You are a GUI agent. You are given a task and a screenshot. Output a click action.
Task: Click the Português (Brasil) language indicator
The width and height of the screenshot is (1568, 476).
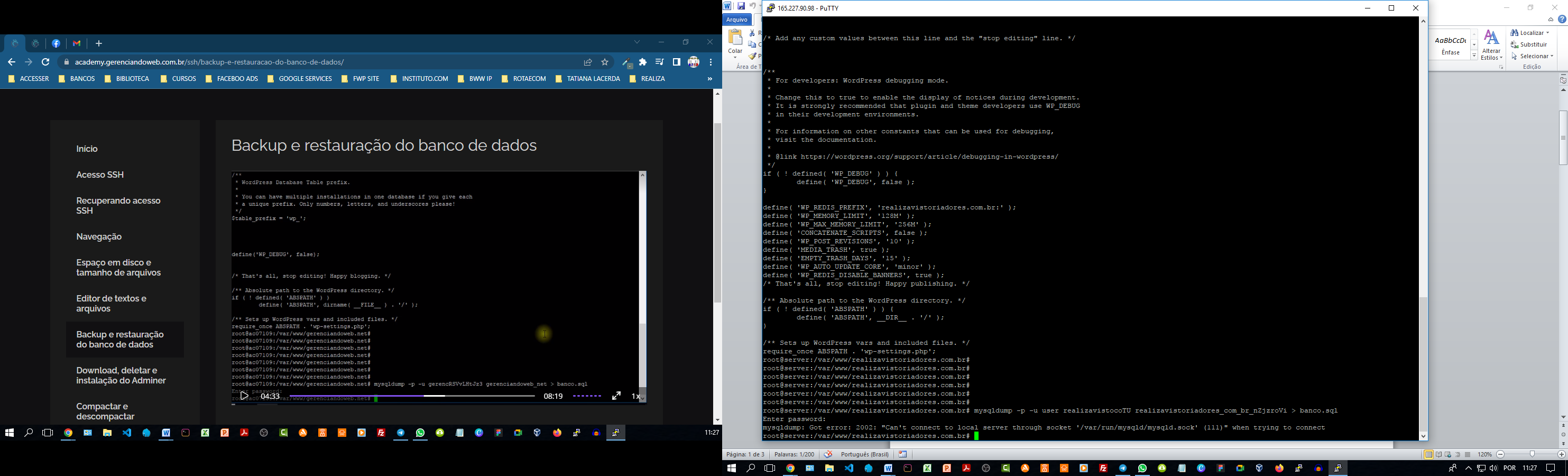tap(864, 455)
